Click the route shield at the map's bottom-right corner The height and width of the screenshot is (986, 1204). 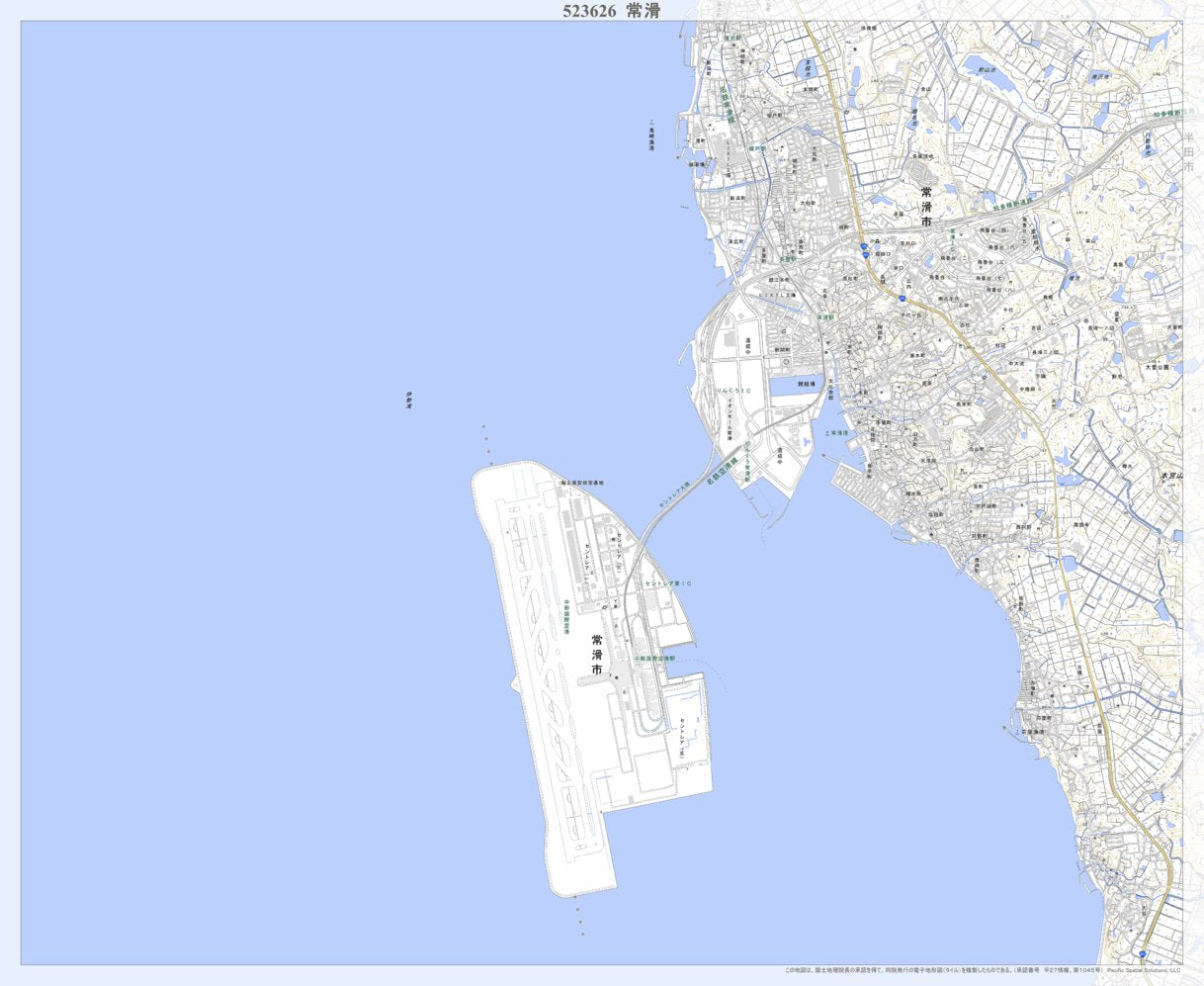(x=1142, y=954)
